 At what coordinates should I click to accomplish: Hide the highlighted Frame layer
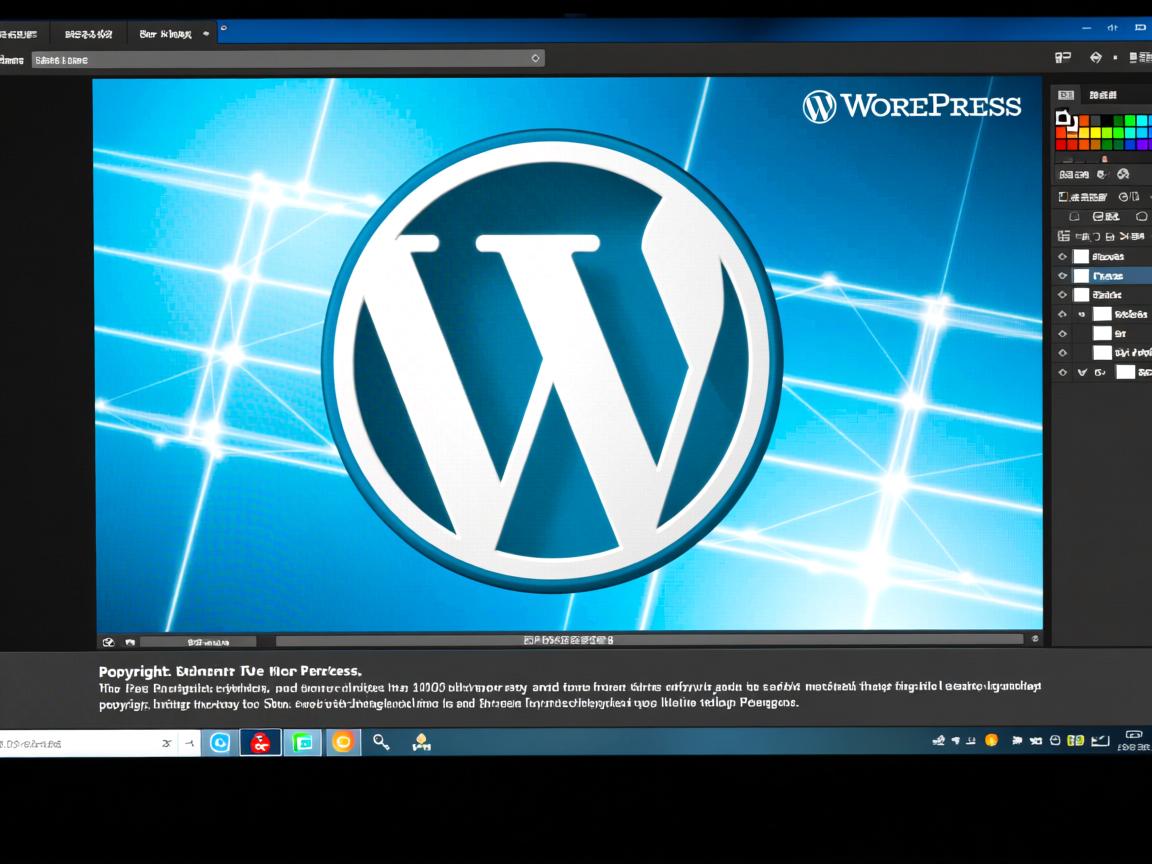pyautogui.click(x=1064, y=275)
